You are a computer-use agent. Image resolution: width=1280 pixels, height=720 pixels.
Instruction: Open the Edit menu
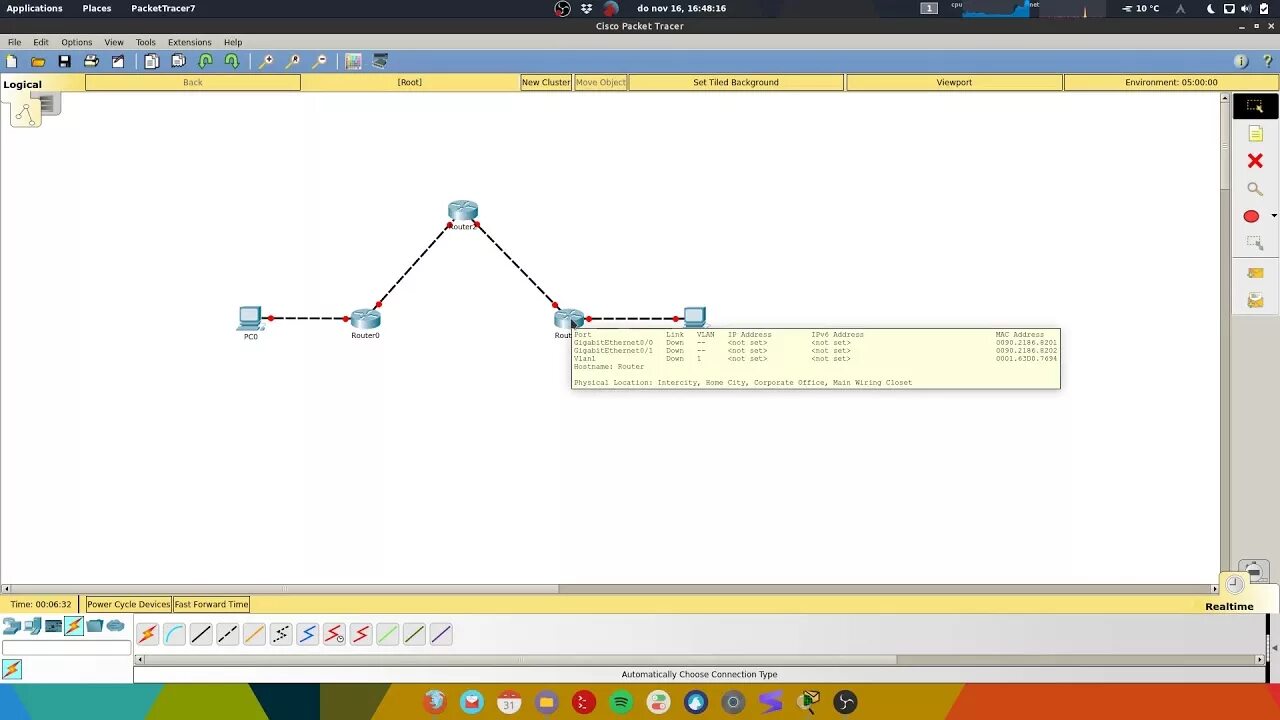(x=40, y=42)
